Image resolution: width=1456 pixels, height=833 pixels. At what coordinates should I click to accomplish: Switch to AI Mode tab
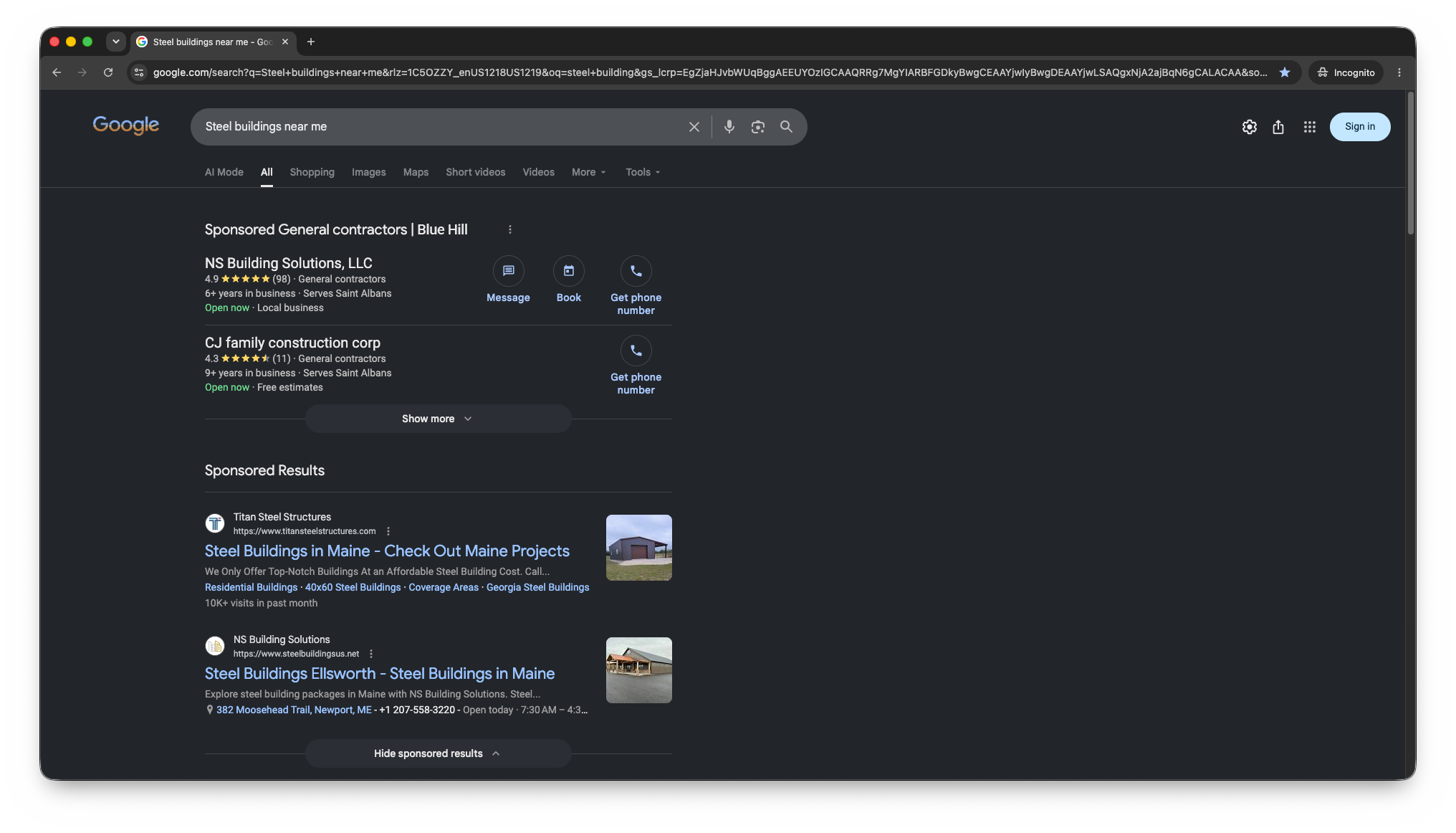click(x=224, y=172)
